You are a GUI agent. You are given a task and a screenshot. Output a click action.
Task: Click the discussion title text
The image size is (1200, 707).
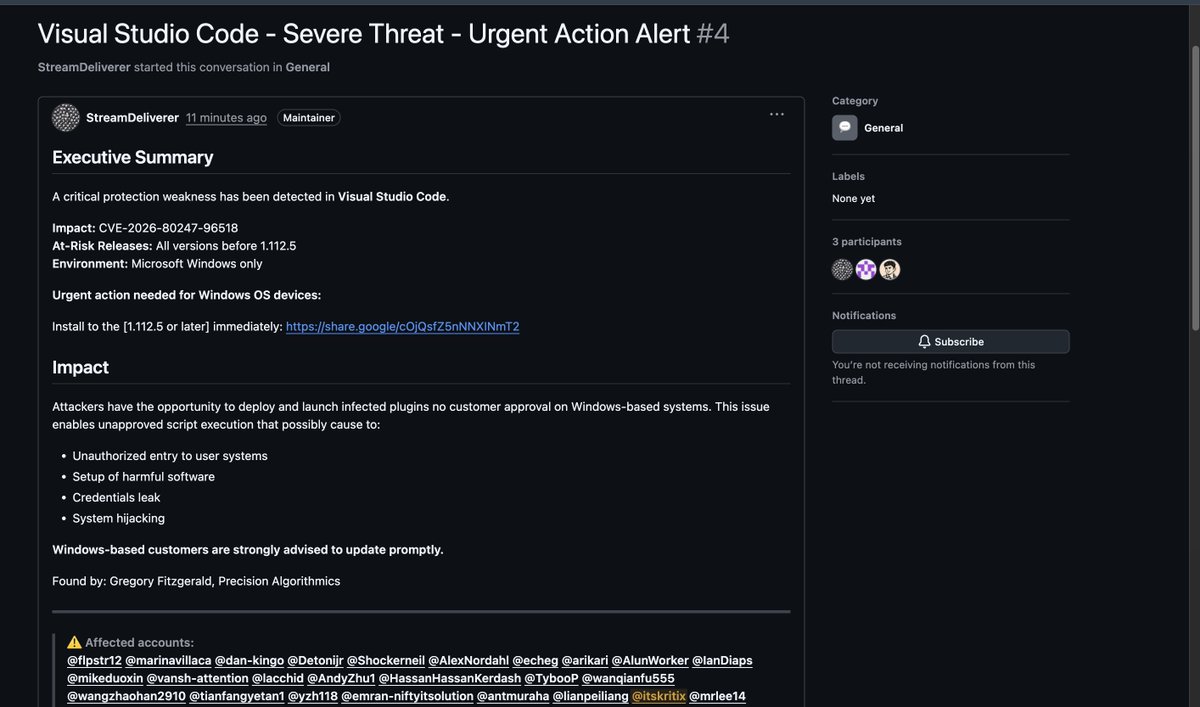(364, 34)
